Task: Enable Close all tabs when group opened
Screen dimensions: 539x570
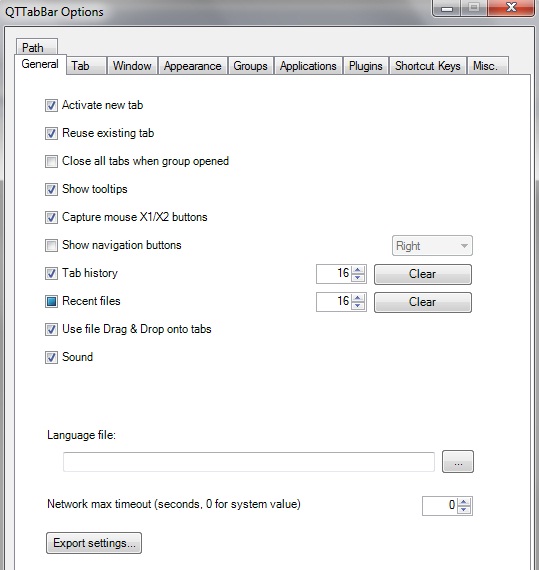Action: [51, 161]
